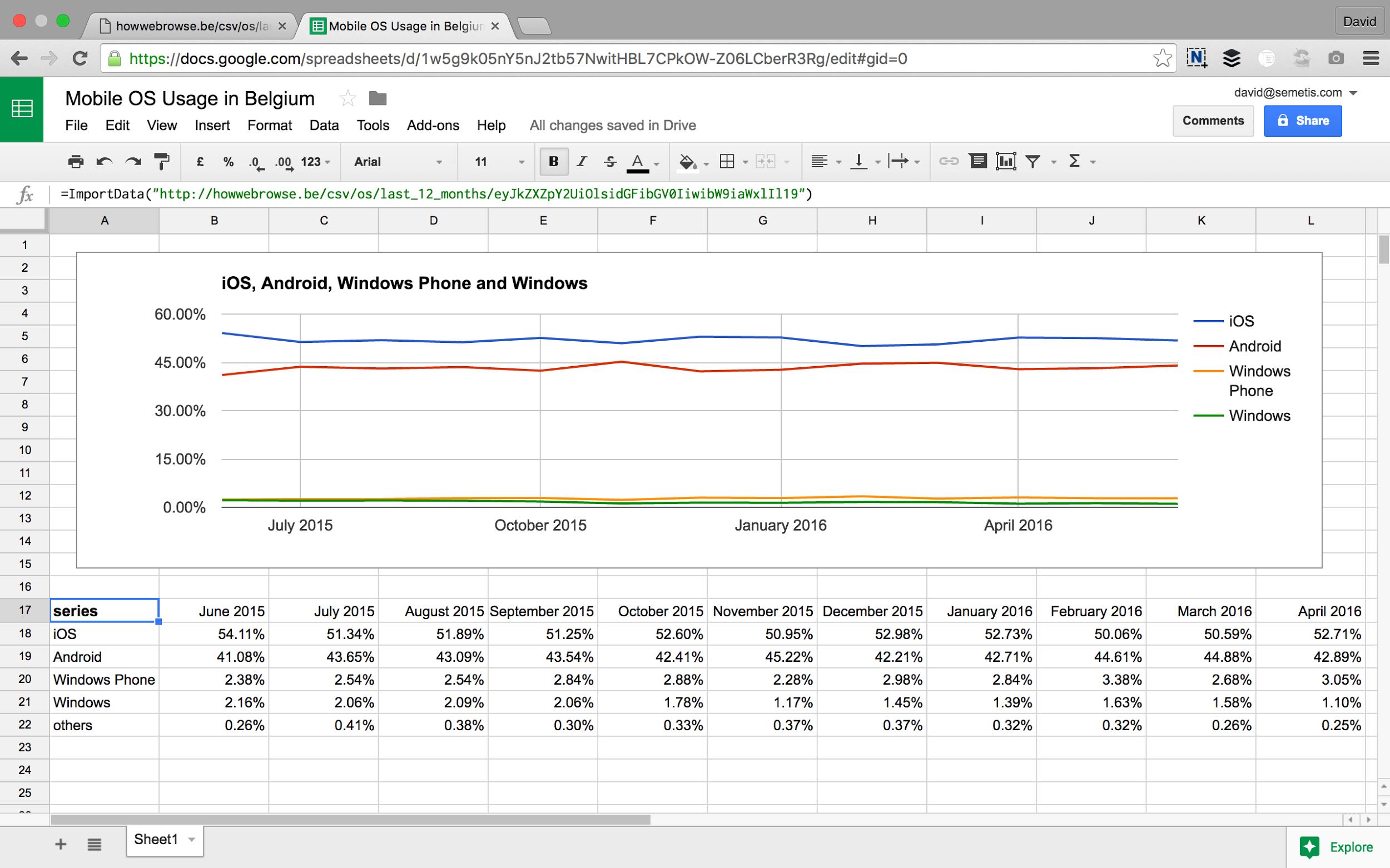
Task: Click the insert link icon
Action: click(x=949, y=162)
